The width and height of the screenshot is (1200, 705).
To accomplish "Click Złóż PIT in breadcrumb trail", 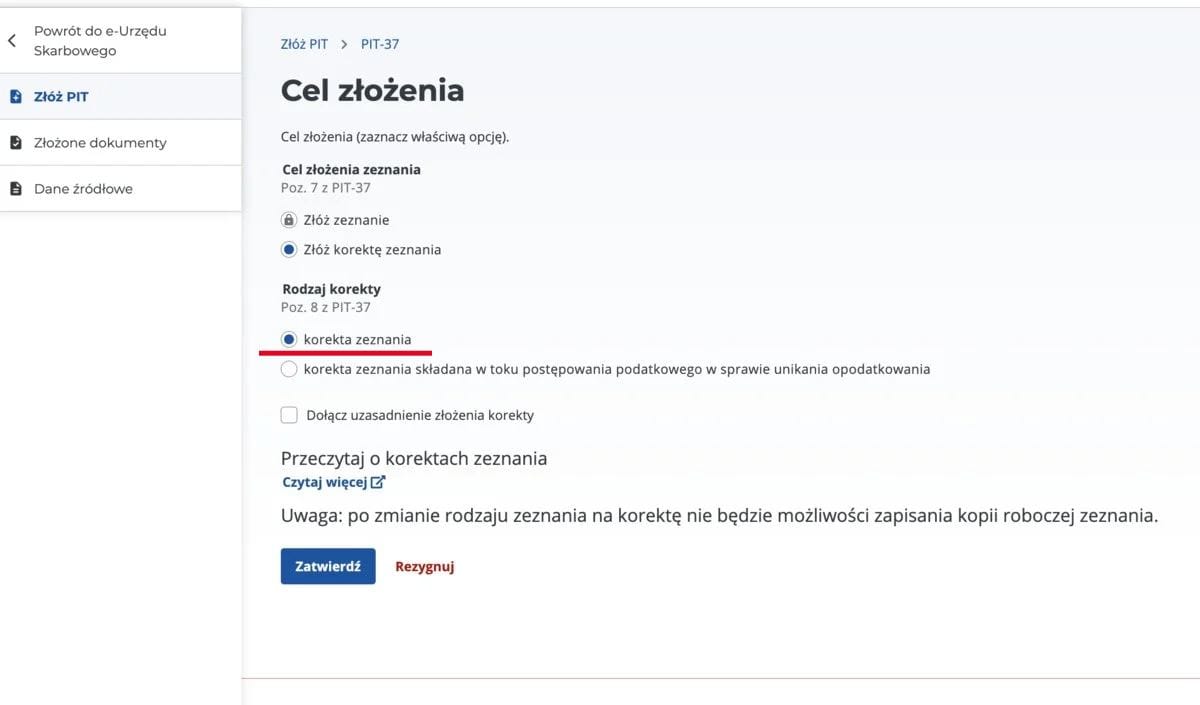I will 304,44.
